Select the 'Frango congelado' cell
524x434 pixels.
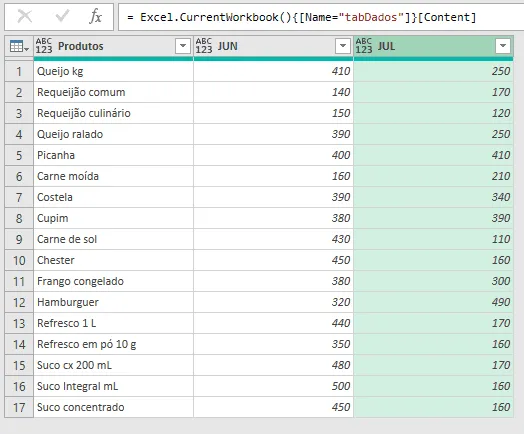[114, 281]
